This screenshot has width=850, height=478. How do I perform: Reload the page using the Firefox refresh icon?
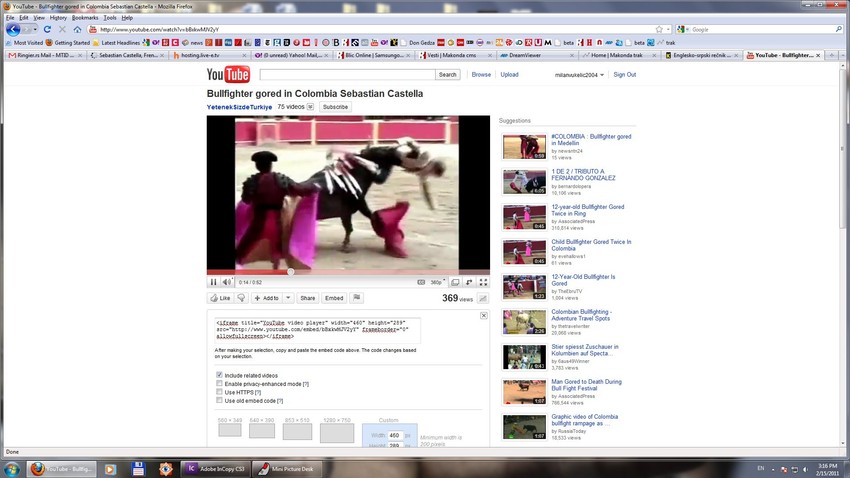(48, 29)
